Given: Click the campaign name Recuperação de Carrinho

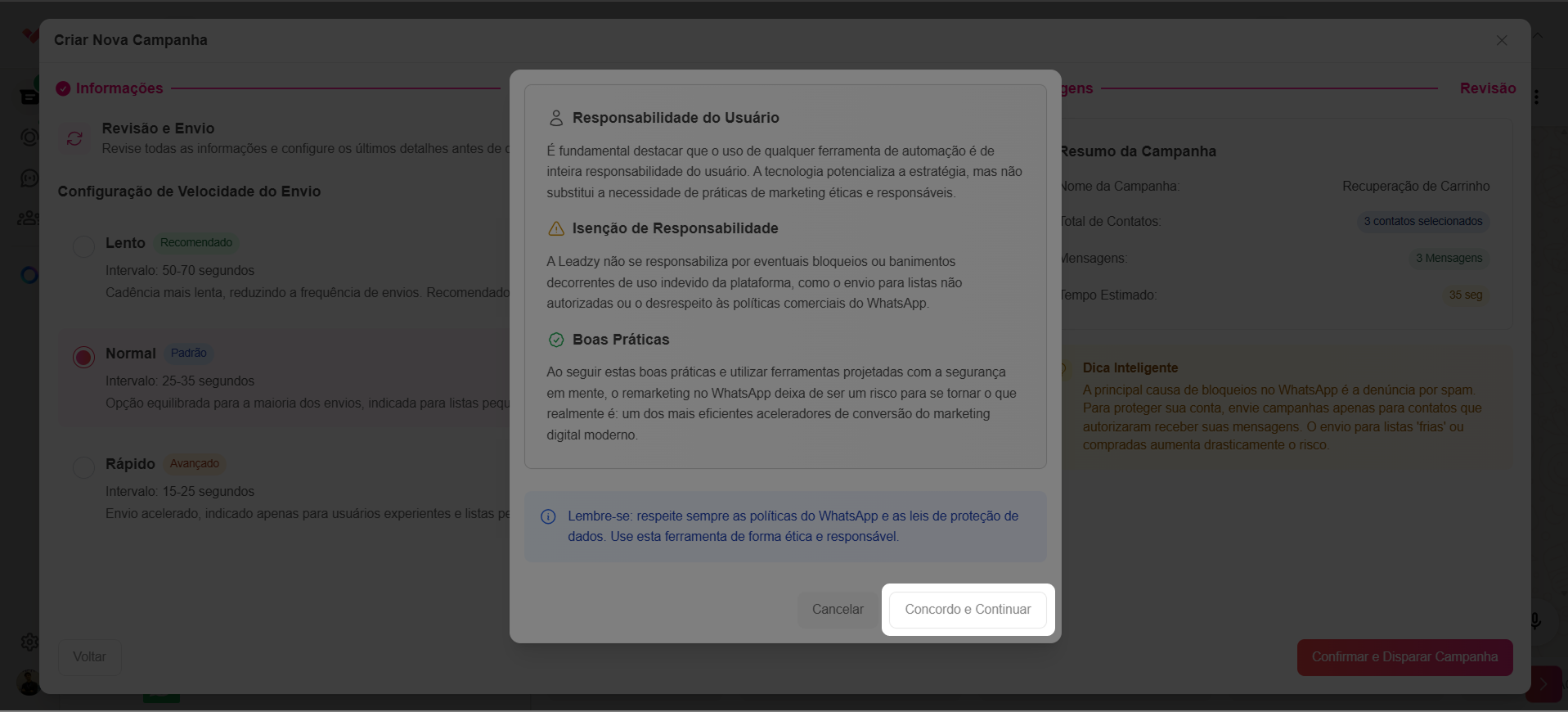Looking at the screenshot, I should coord(1416,187).
